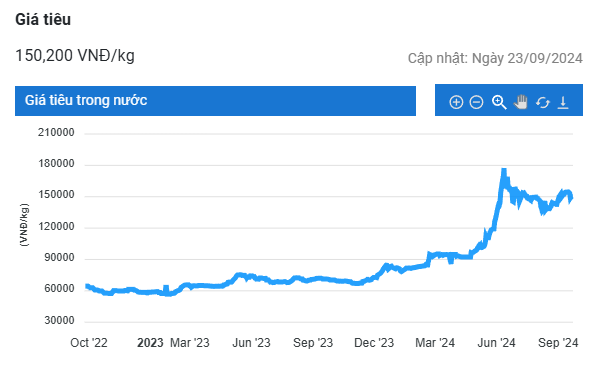The width and height of the screenshot is (596, 367).
Task: Click the zoom out minus icon
Action: point(476,102)
